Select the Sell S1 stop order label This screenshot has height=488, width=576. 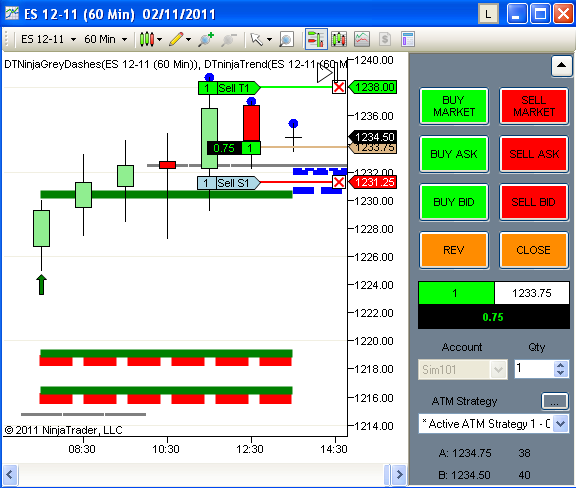(x=228, y=183)
